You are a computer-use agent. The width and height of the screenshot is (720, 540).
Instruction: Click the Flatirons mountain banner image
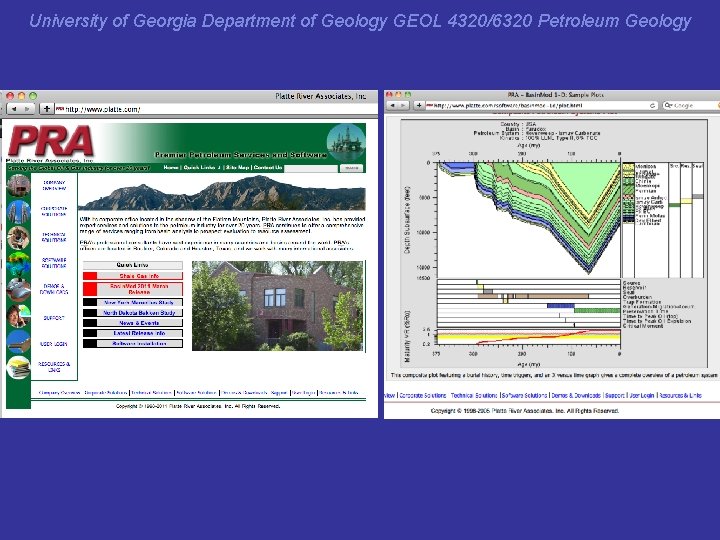tap(222, 192)
